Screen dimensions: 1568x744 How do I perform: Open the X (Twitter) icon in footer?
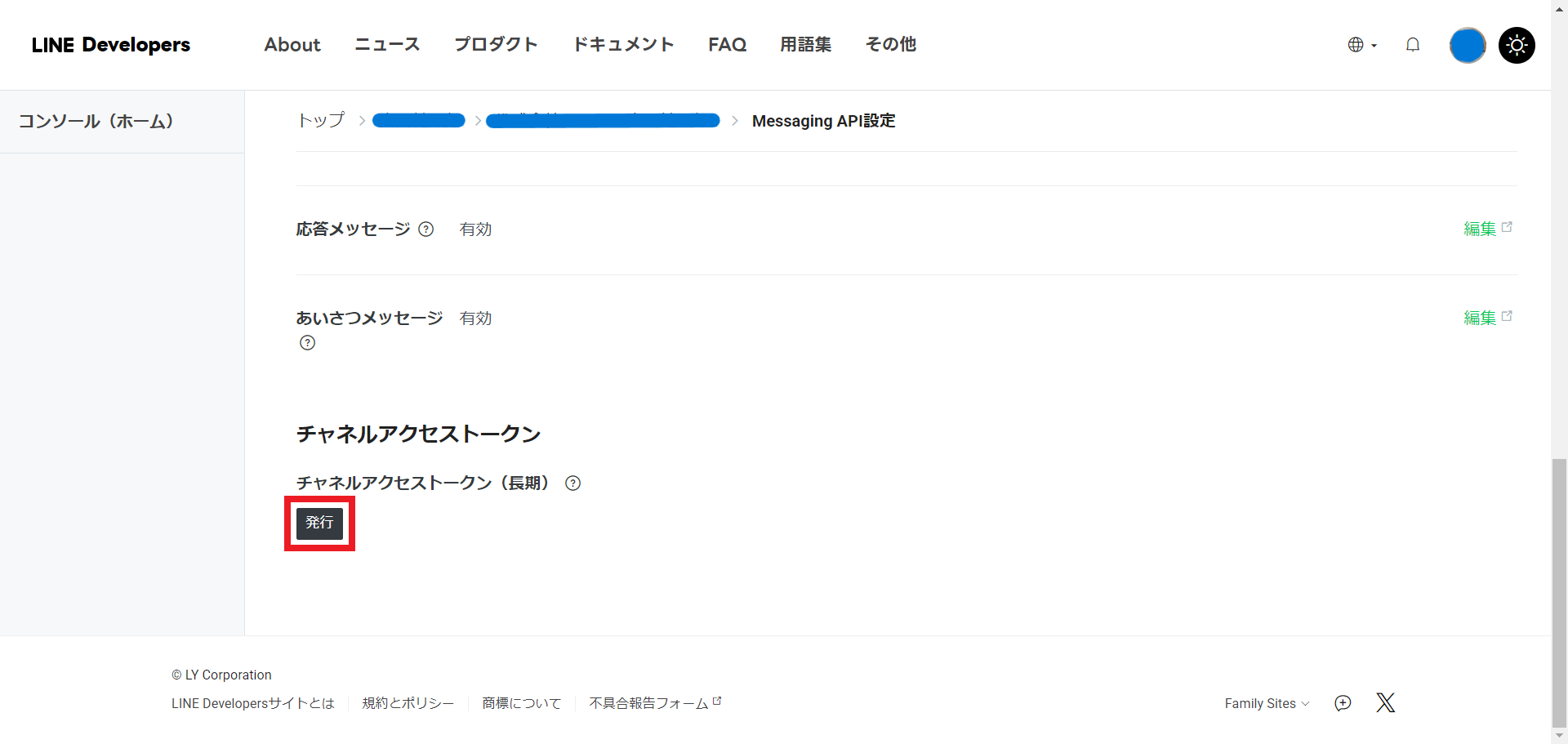pos(1385,703)
